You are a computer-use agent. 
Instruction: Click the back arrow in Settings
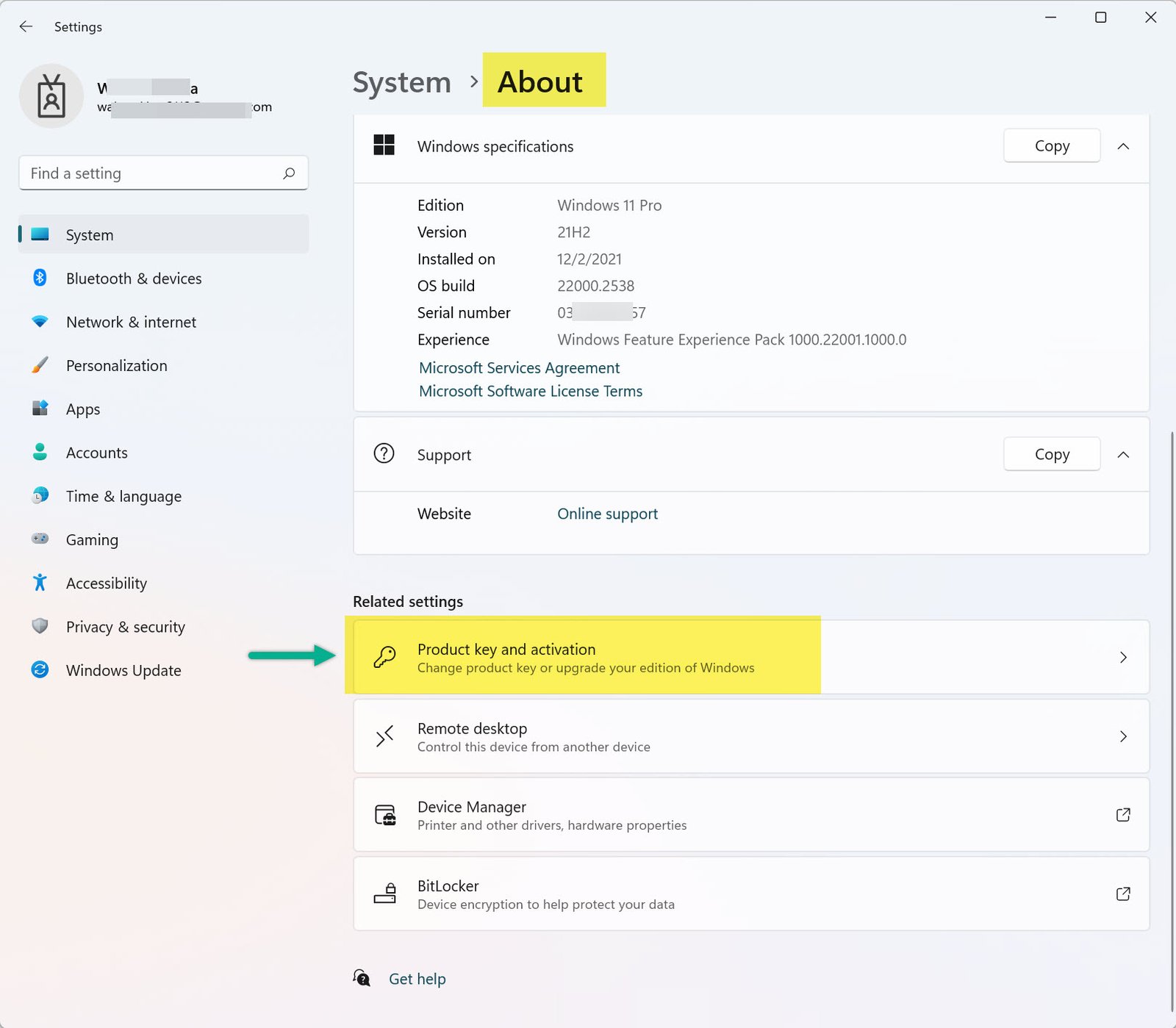point(26,26)
